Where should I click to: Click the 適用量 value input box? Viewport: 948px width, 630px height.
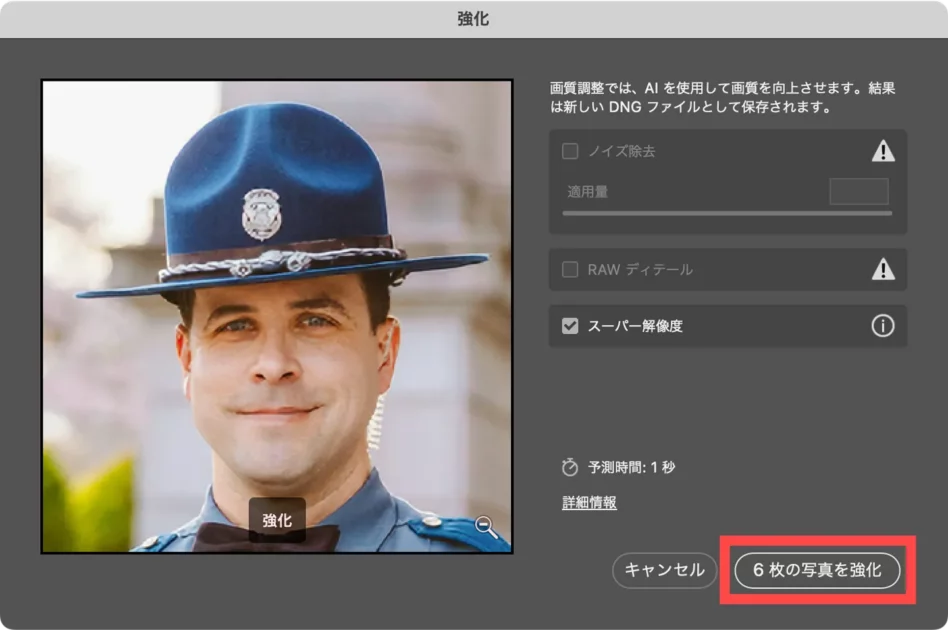point(858,191)
